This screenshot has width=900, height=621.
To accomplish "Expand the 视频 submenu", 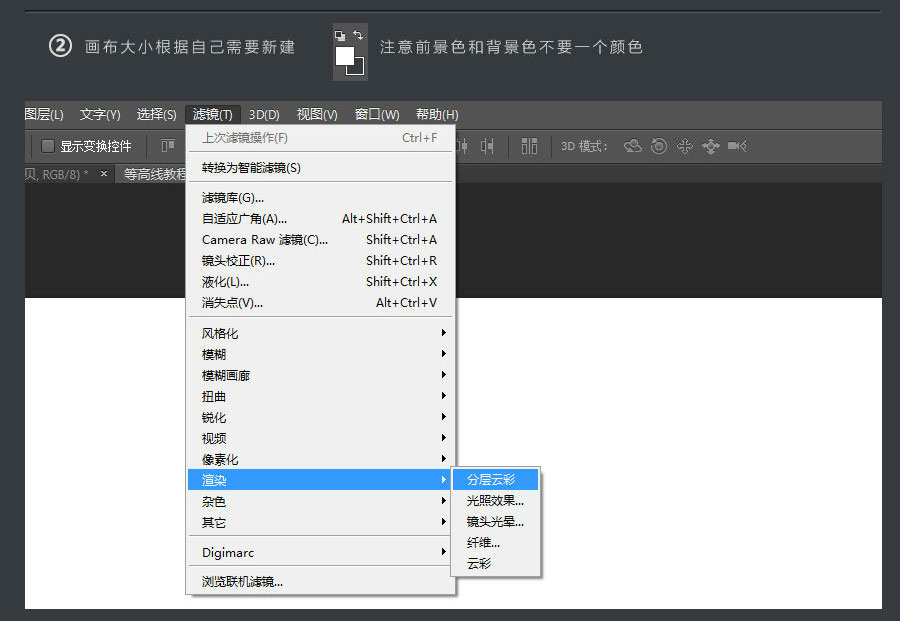I will coord(320,438).
